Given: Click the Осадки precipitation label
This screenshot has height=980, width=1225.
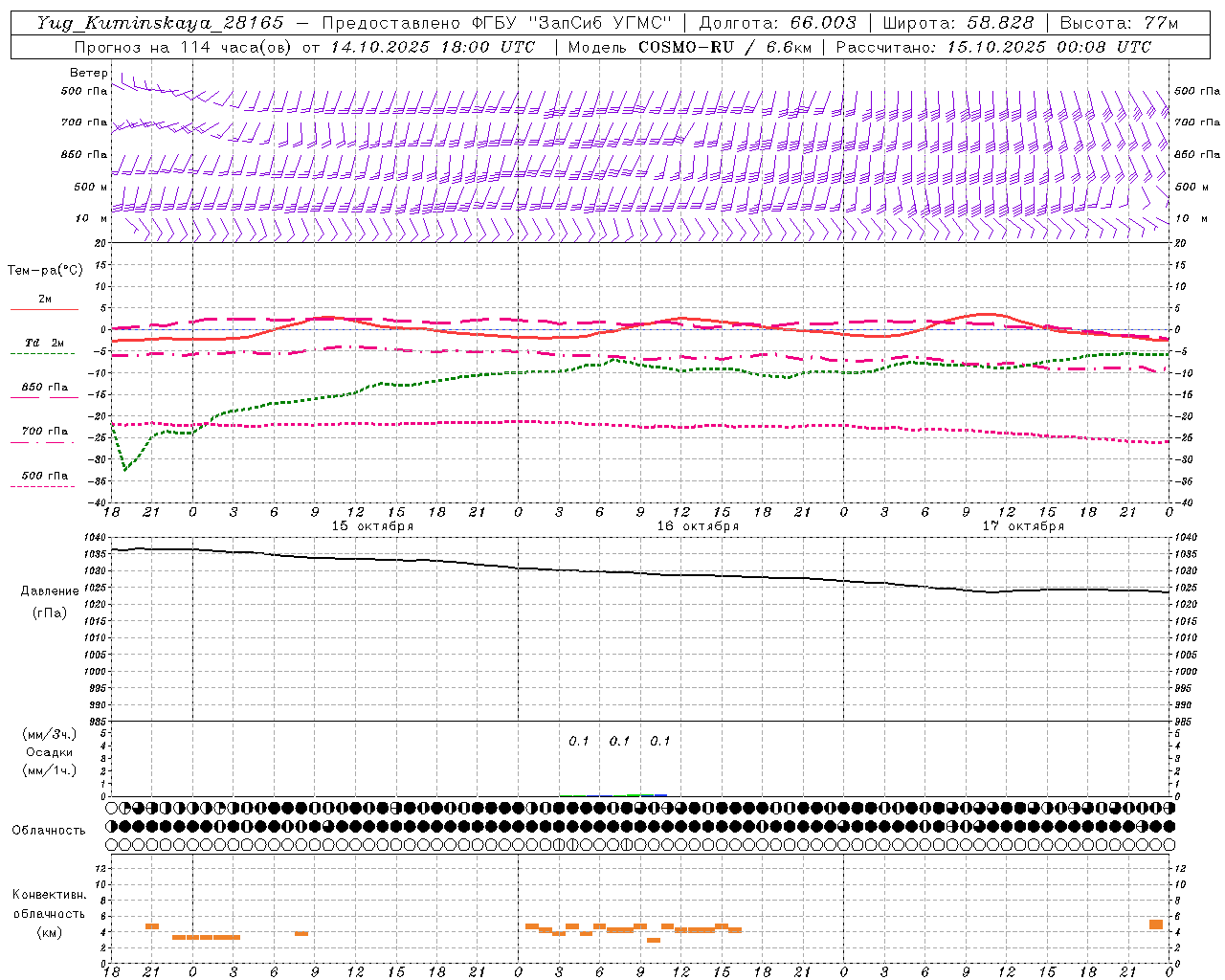Looking at the screenshot, I should [x=50, y=752].
